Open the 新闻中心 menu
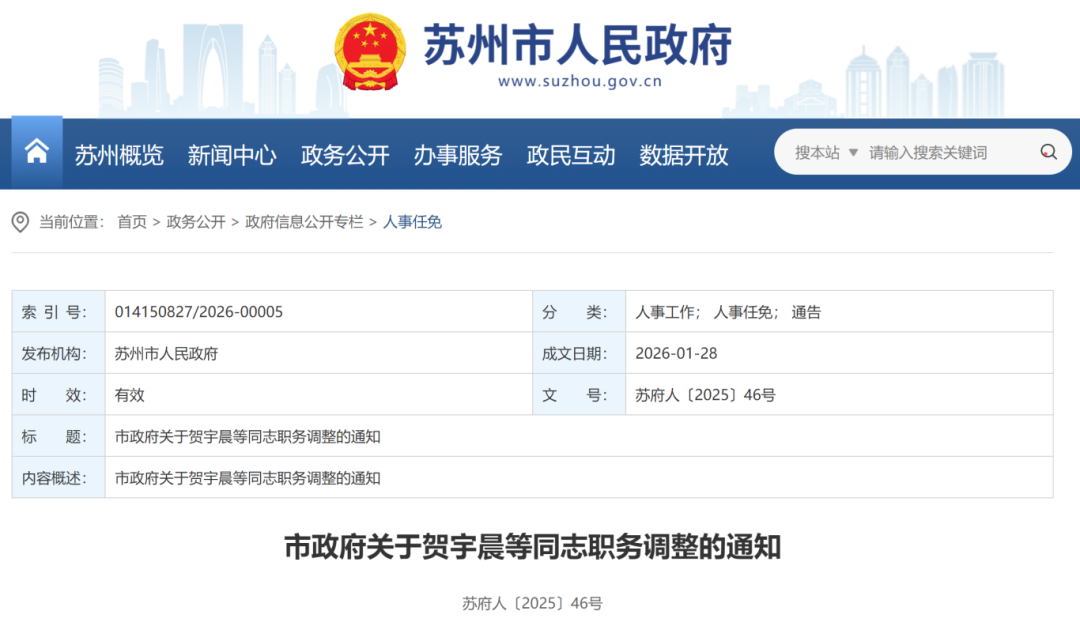The image size is (1080, 626). [232, 155]
